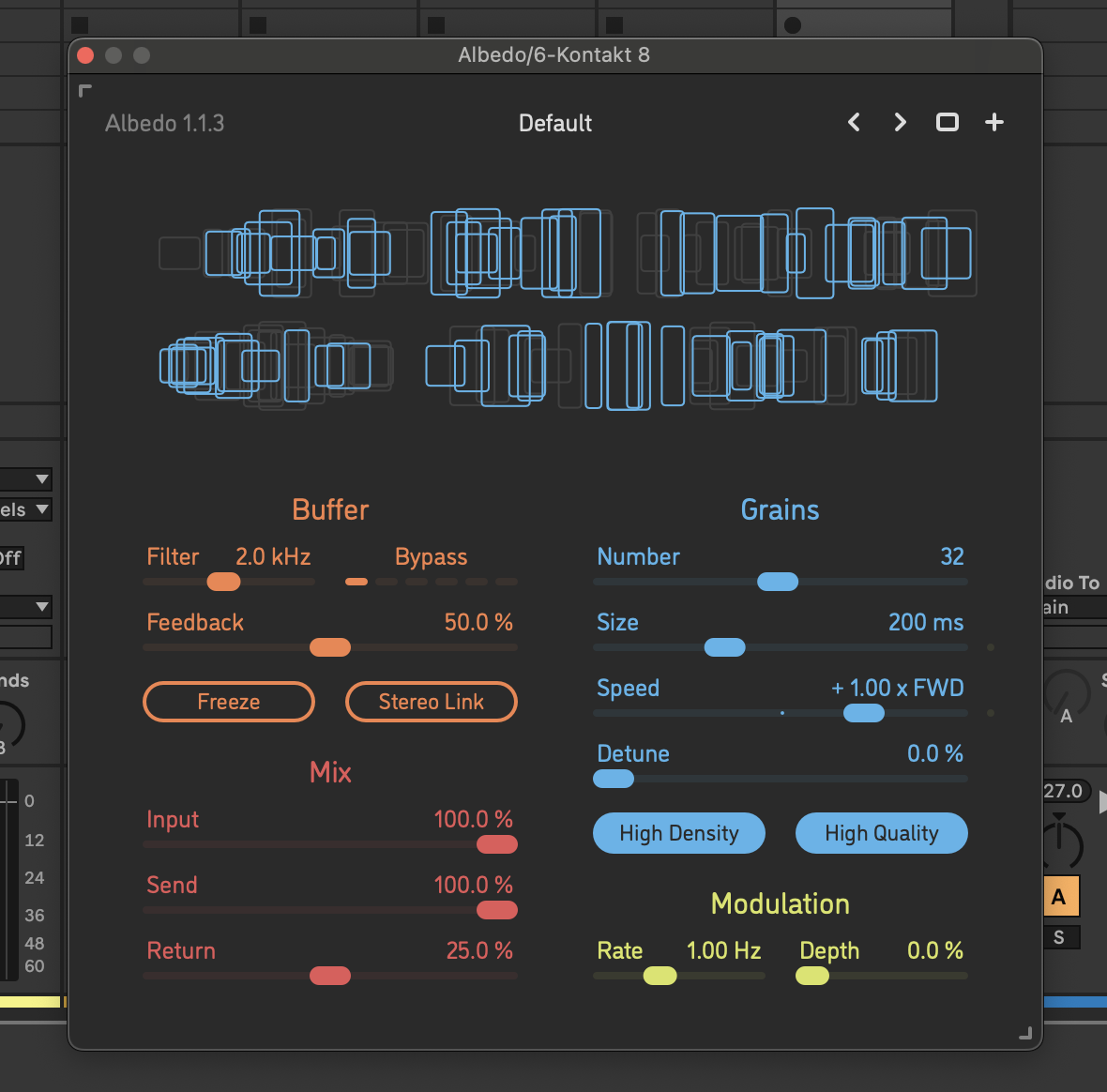Click the Albedo 1.1.3 version label
Viewport: 1107px width, 1092px height.
(165, 123)
